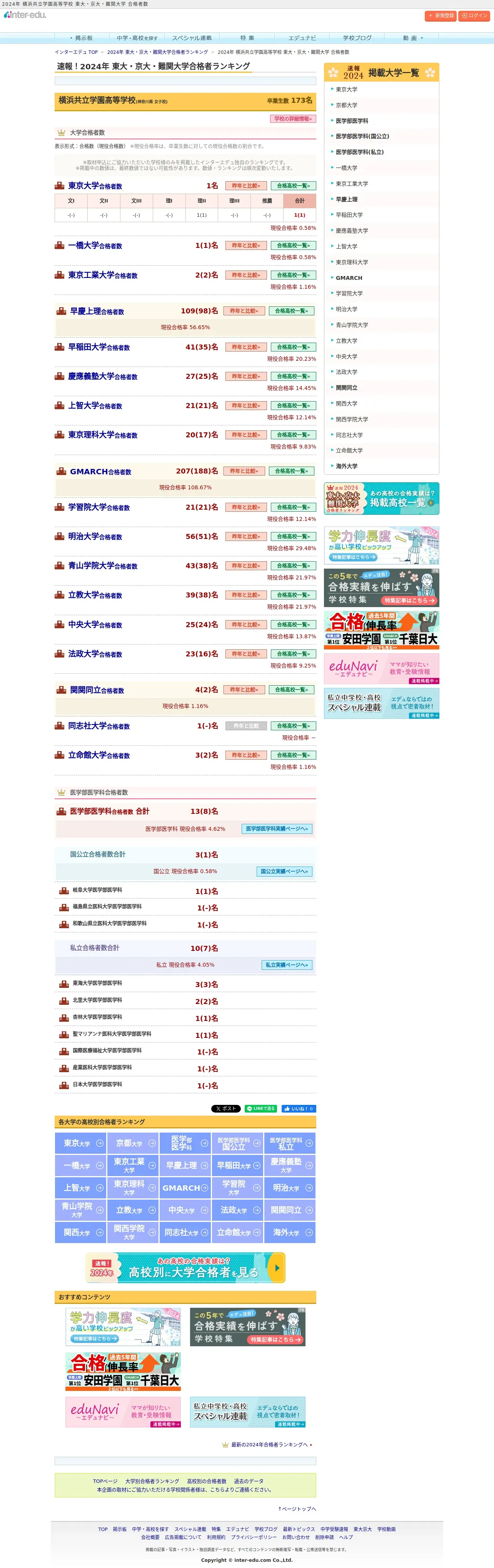Screen dimensions: 494x1568
Task: Open the 掲示板 menu
Action: coord(82,38)
